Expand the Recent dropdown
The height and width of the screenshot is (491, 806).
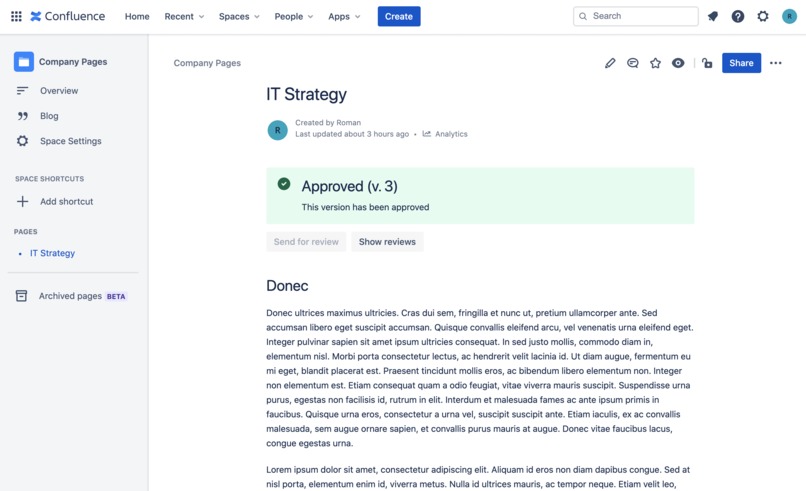(184, 16)
